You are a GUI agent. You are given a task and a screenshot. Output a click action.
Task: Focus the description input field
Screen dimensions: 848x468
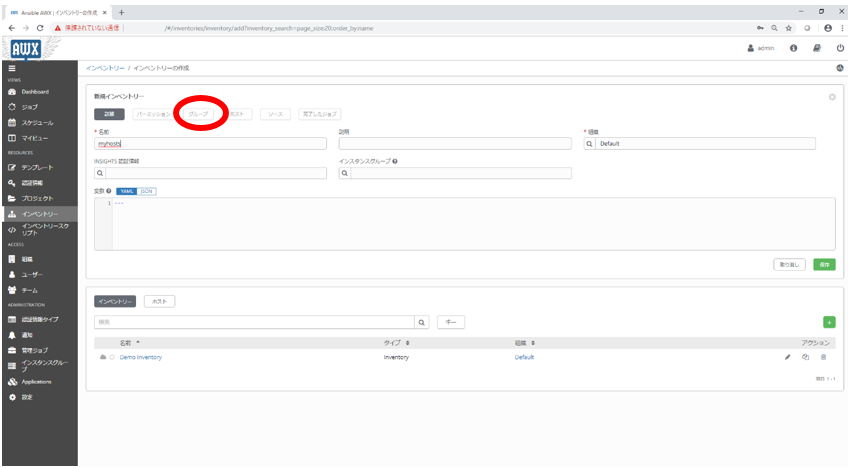click(x=455, y=143)
